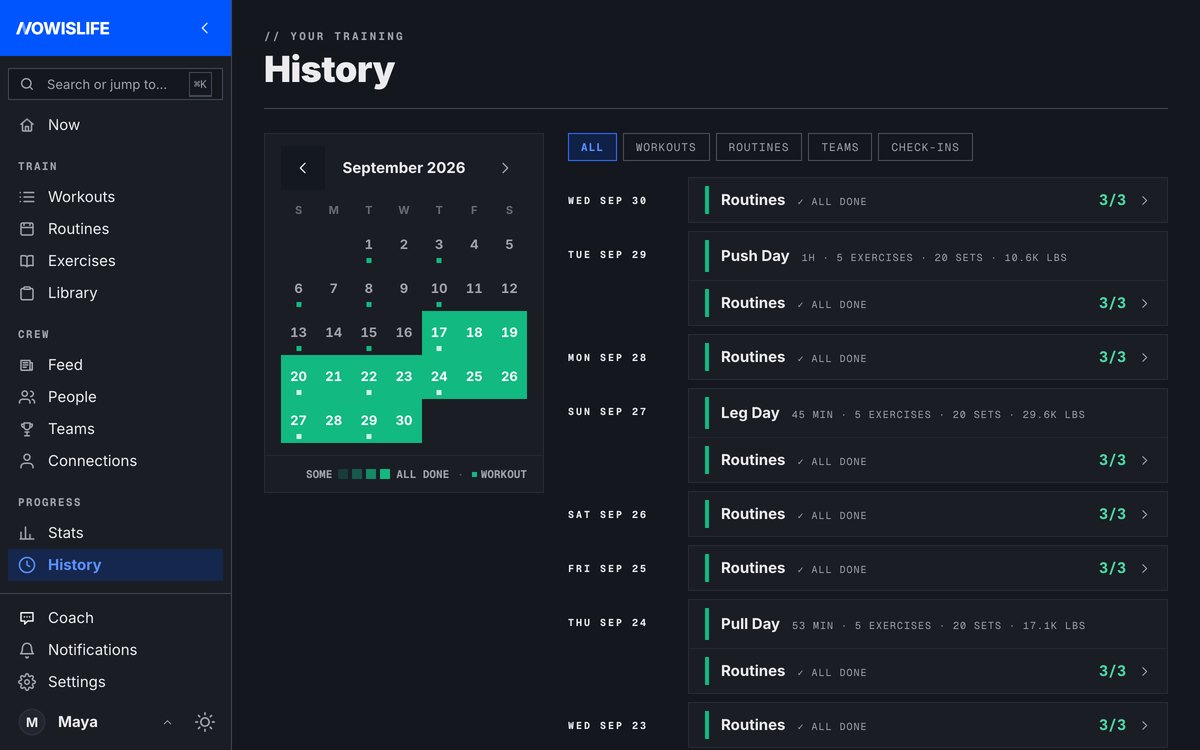The width and height of the screenshot is (1200, 750).
Task: Click the NOWISLIFE logo
Action: (63, 28)
